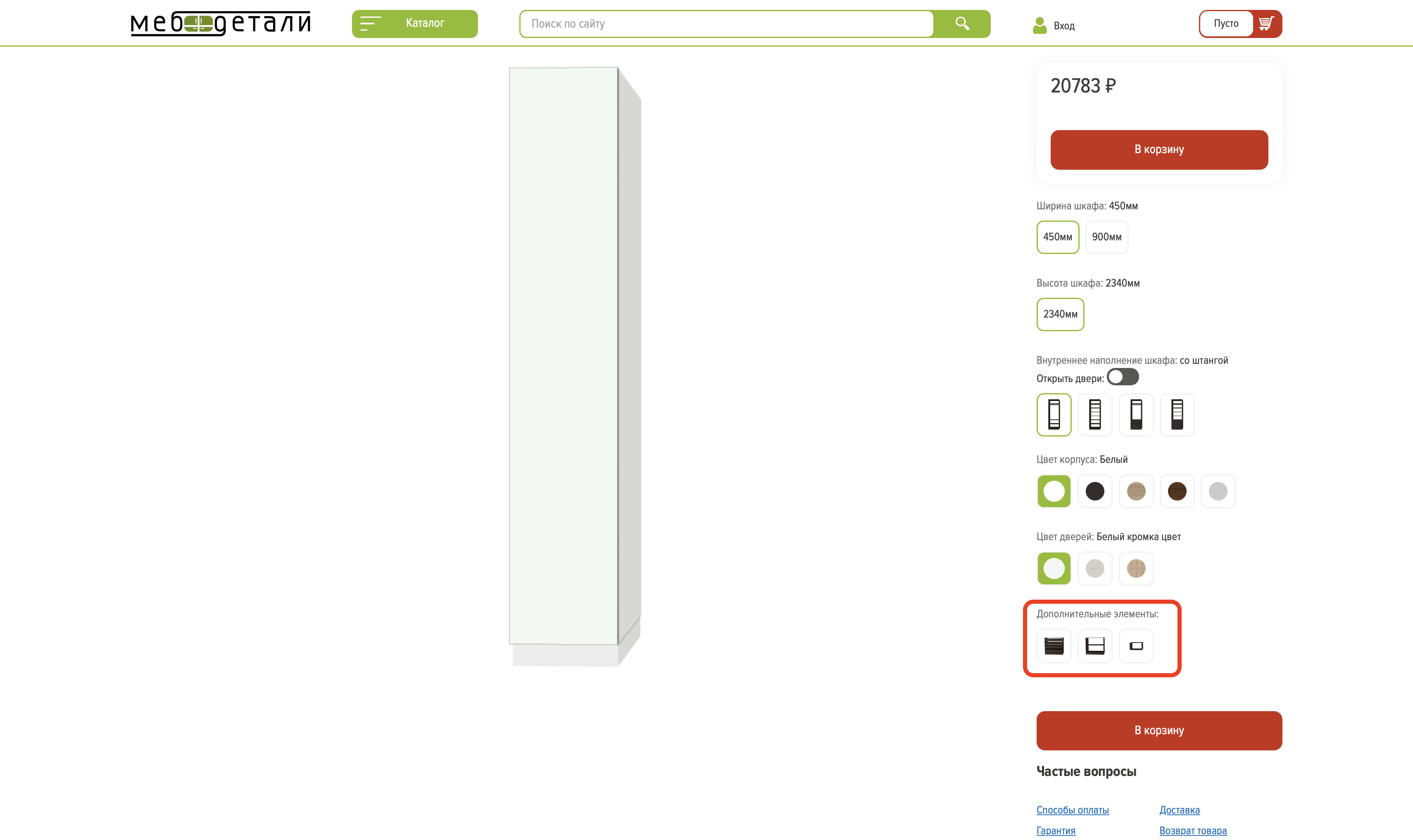
Task: Add the drawer block additional element
Action: pos(1054,645)
